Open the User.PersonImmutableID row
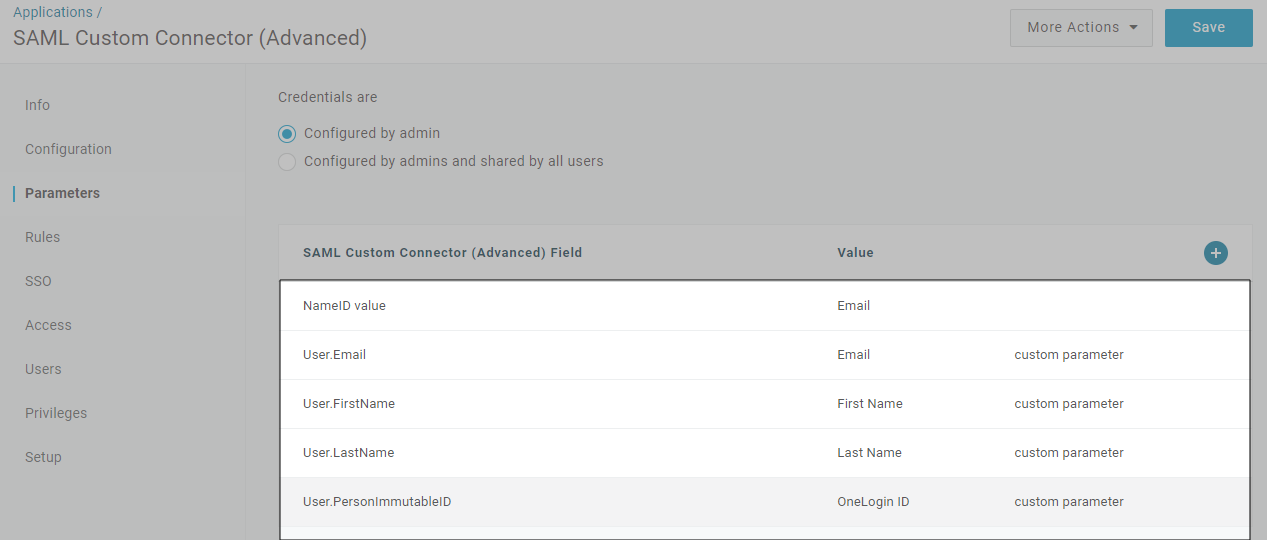The width and height of the screenshot is (1267, 540). pos(377,502)
